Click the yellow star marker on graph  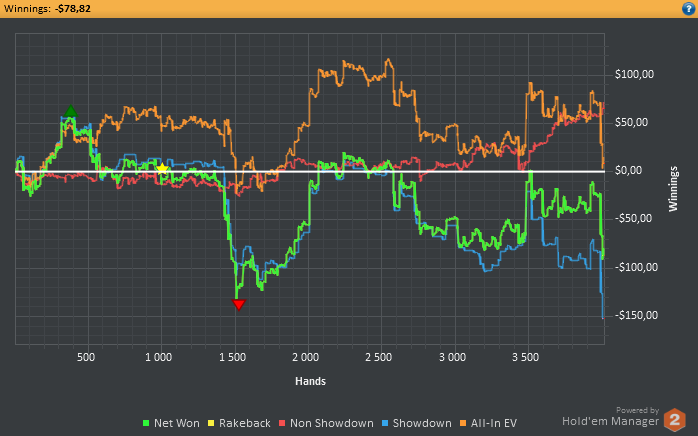[x=162, y=168]
